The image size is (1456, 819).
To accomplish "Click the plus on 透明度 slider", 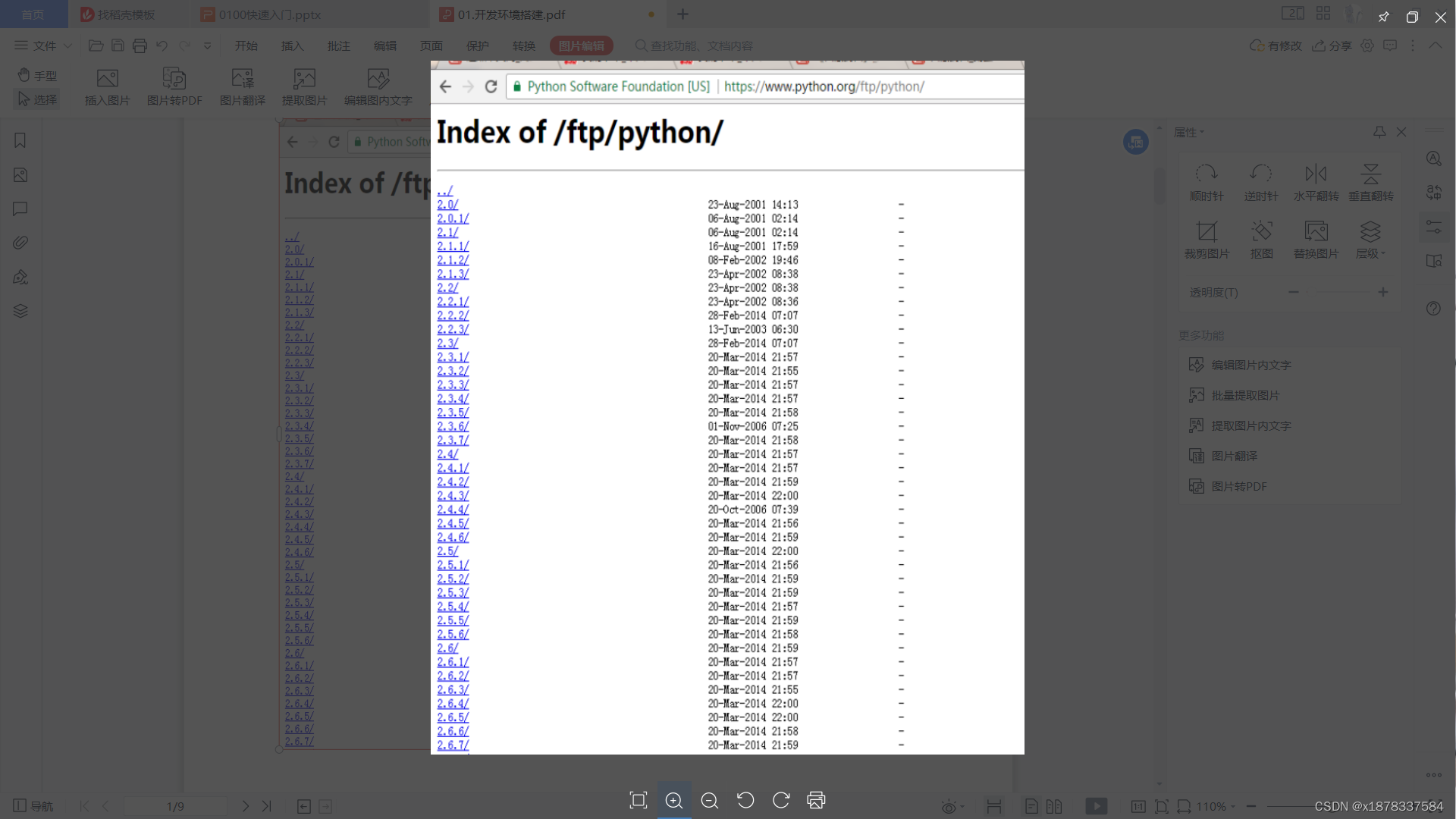I will tap(1383, 292).
